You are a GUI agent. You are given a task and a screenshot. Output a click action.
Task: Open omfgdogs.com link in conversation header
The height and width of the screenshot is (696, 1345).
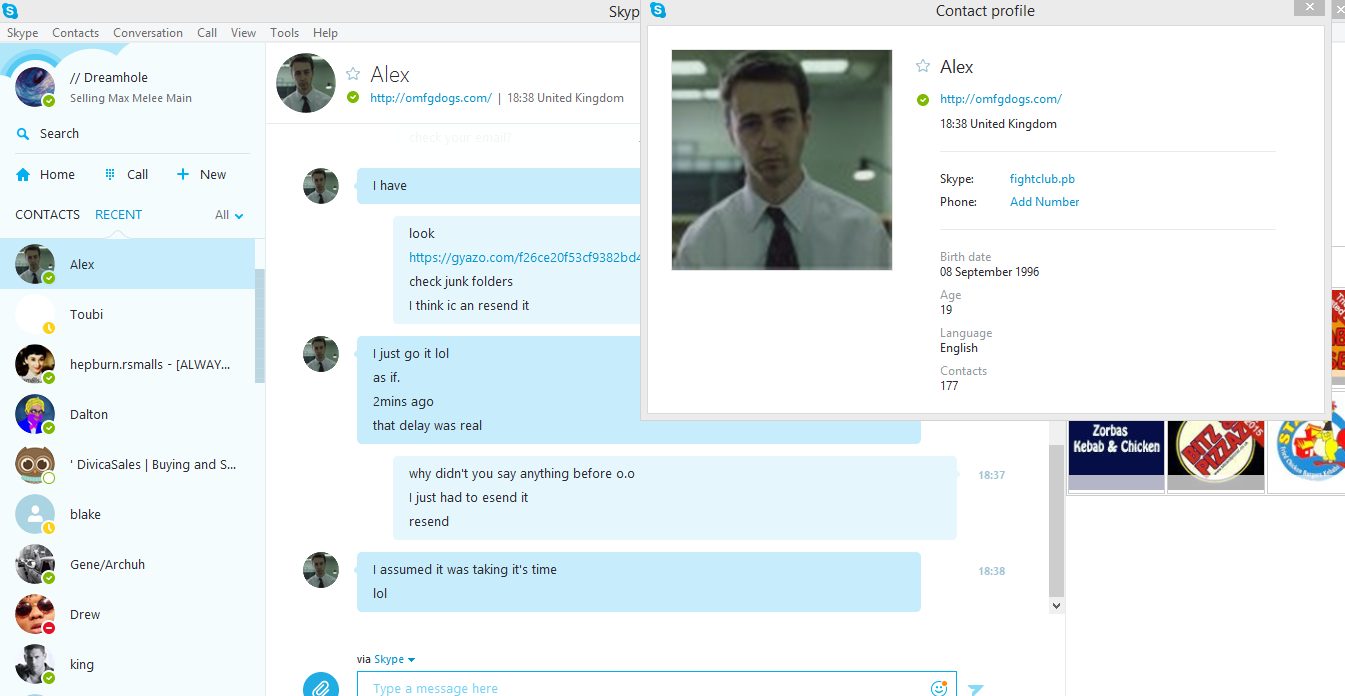[x=431, y=98]
